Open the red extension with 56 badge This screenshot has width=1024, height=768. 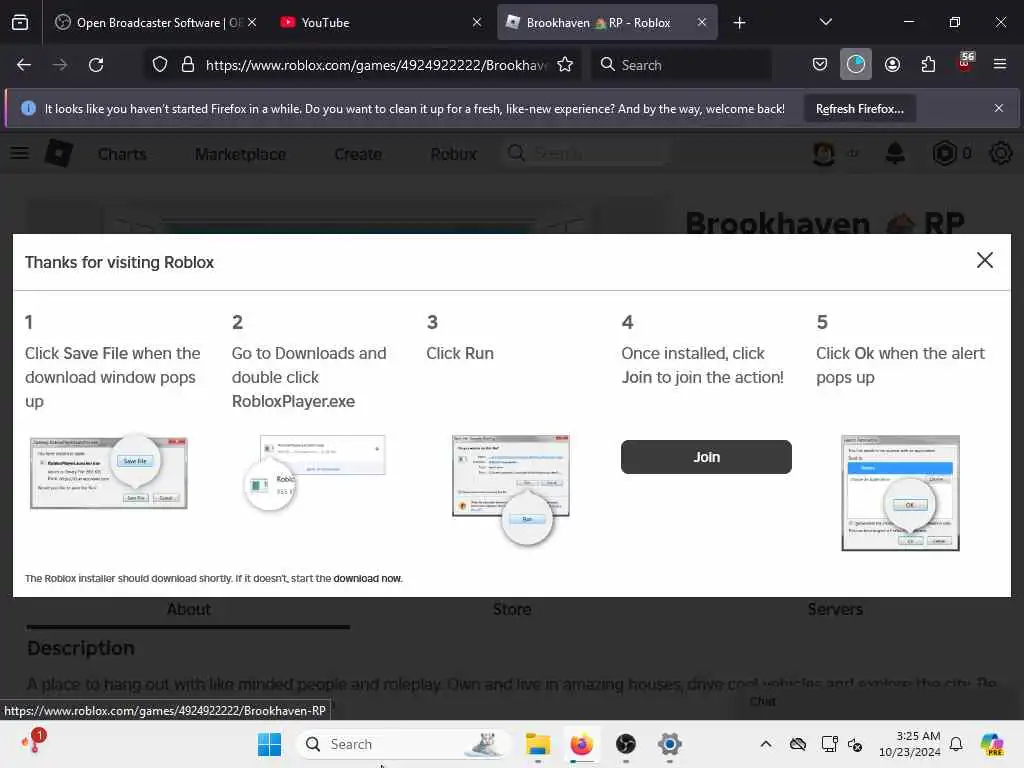tap(965, 63)
